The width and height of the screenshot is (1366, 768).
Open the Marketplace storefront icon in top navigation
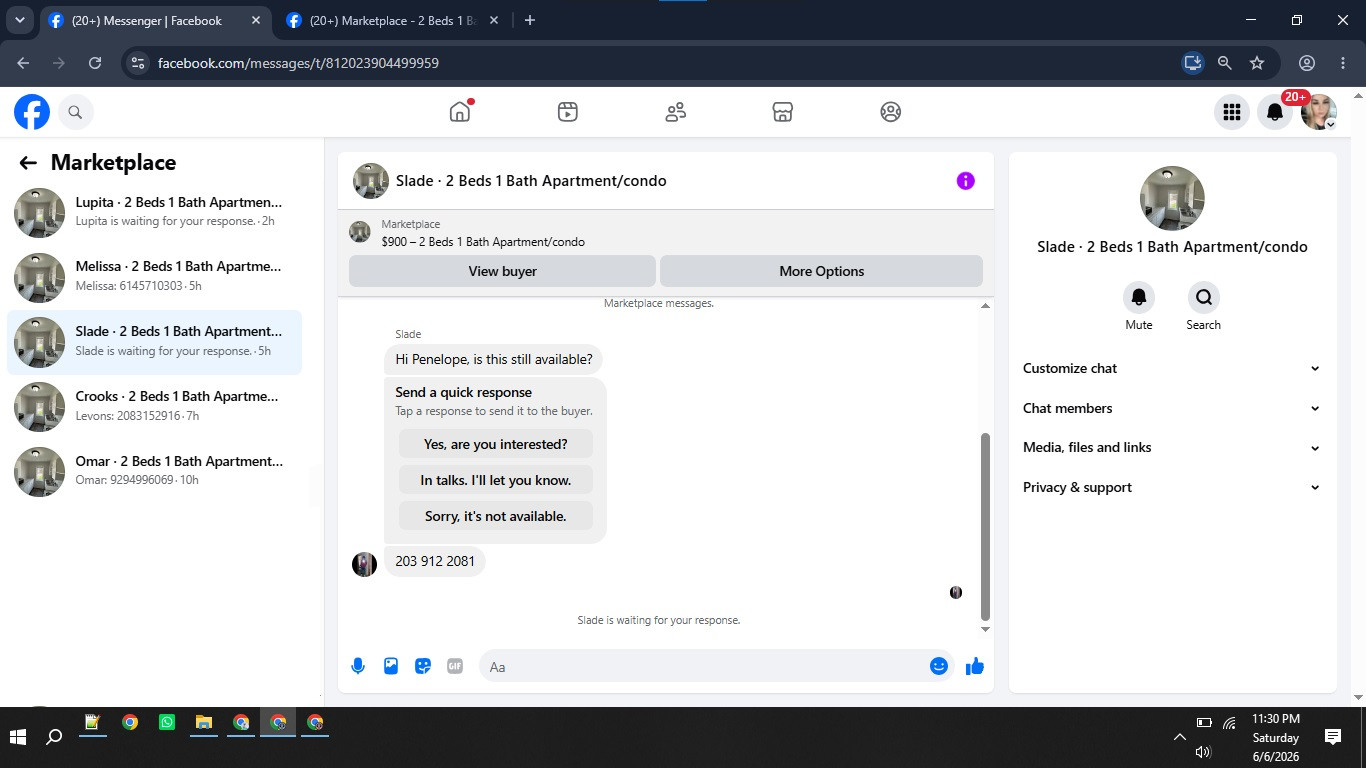tap(783, 112)
